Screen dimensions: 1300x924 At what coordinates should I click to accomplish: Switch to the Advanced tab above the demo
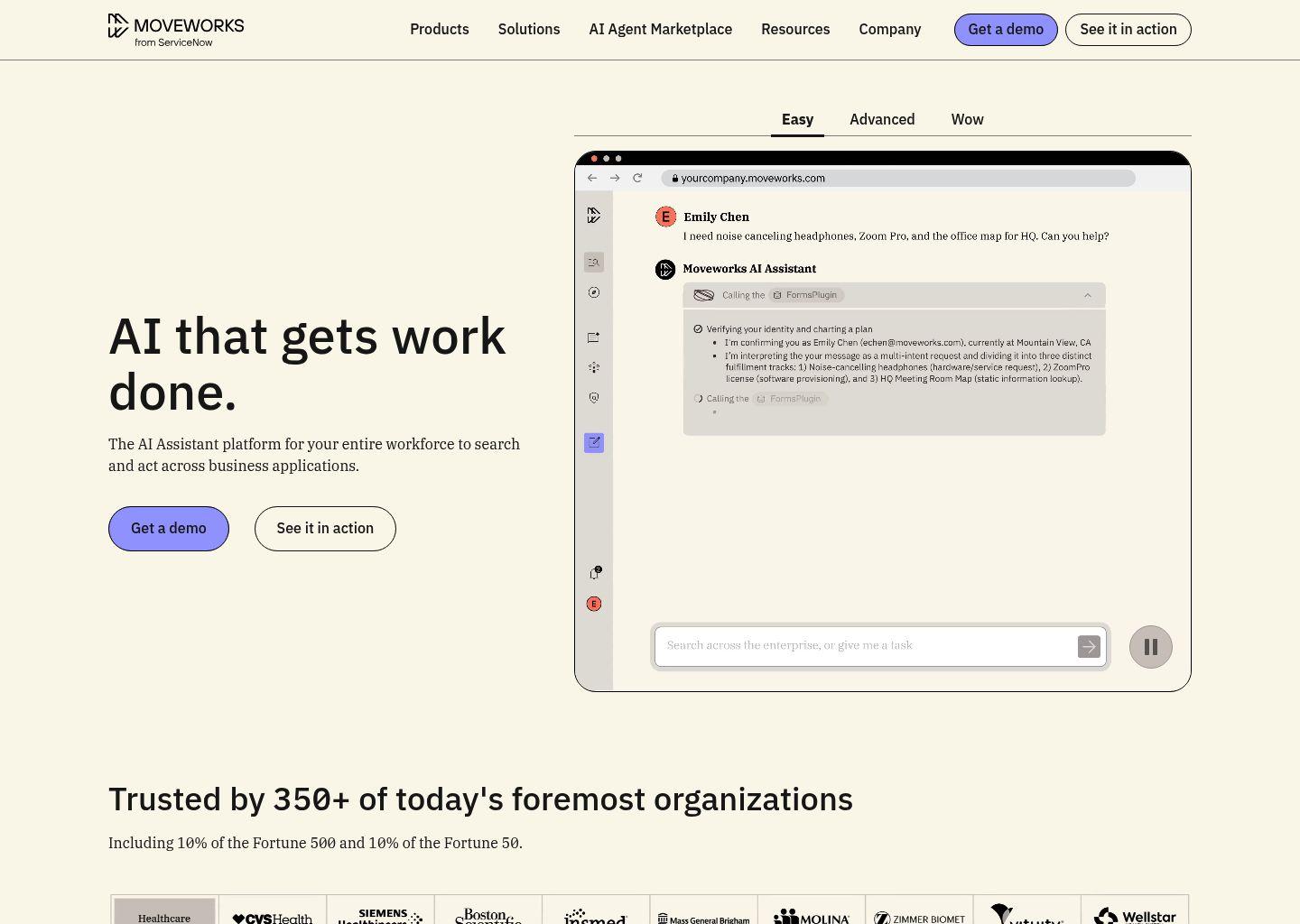(882, 119)
